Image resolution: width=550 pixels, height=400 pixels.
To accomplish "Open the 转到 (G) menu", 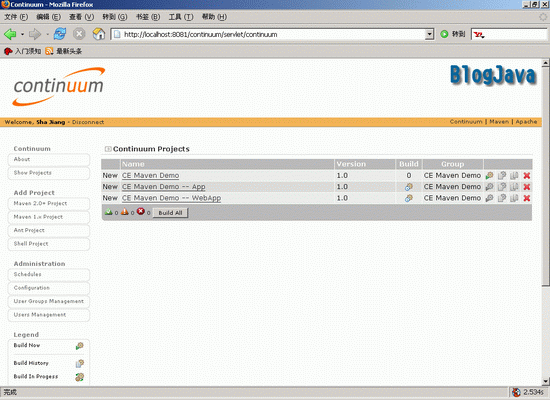I will click(115, 17).
